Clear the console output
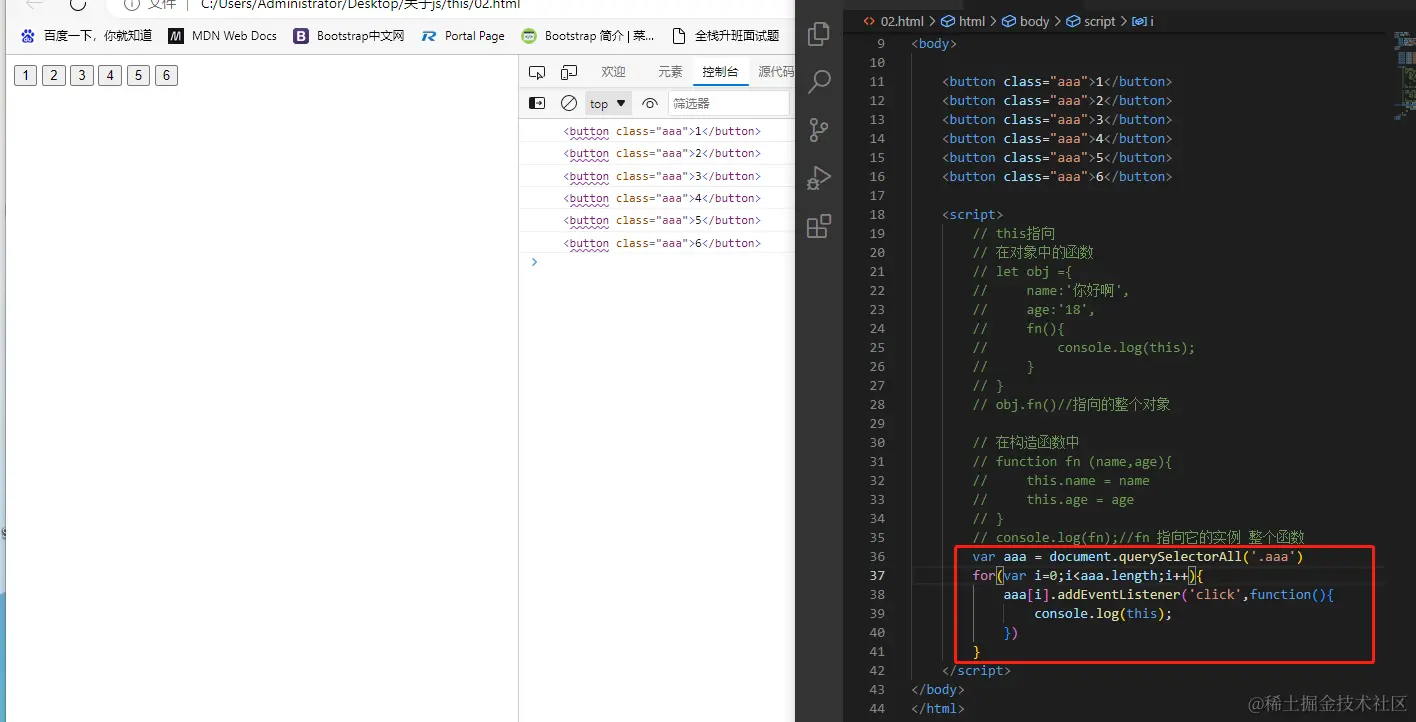 [x=569, y=103]
